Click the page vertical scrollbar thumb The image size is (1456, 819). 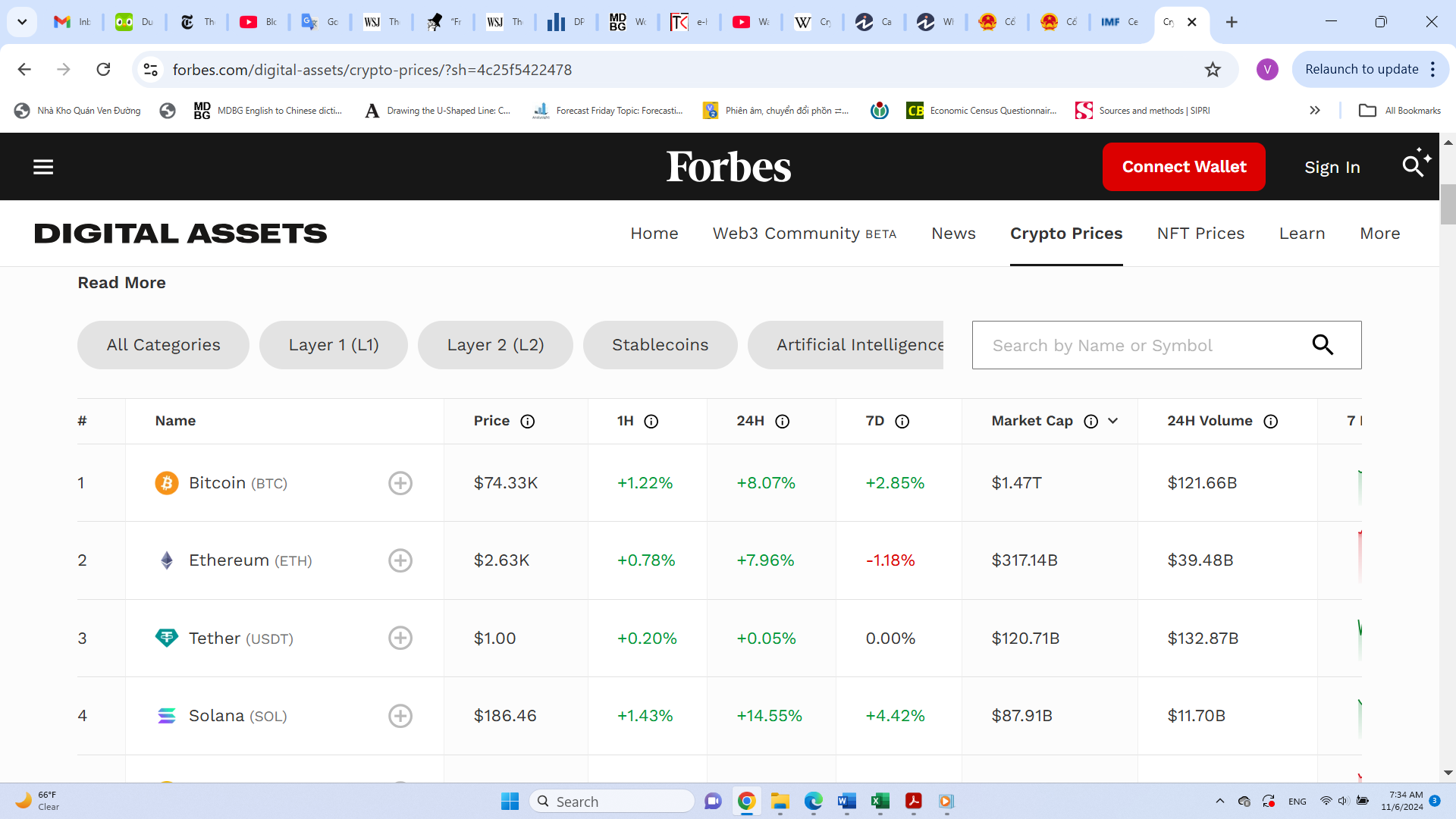1448,205
